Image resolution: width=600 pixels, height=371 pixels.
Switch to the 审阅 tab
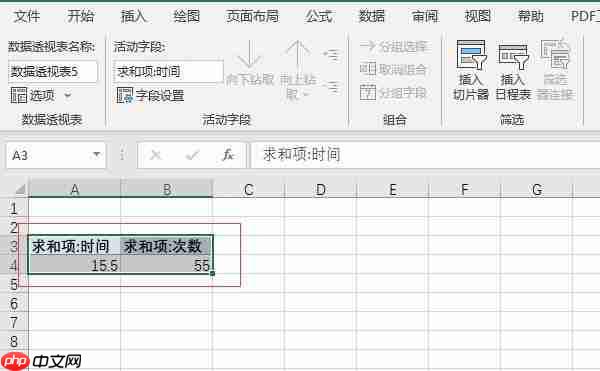[425, 16]
